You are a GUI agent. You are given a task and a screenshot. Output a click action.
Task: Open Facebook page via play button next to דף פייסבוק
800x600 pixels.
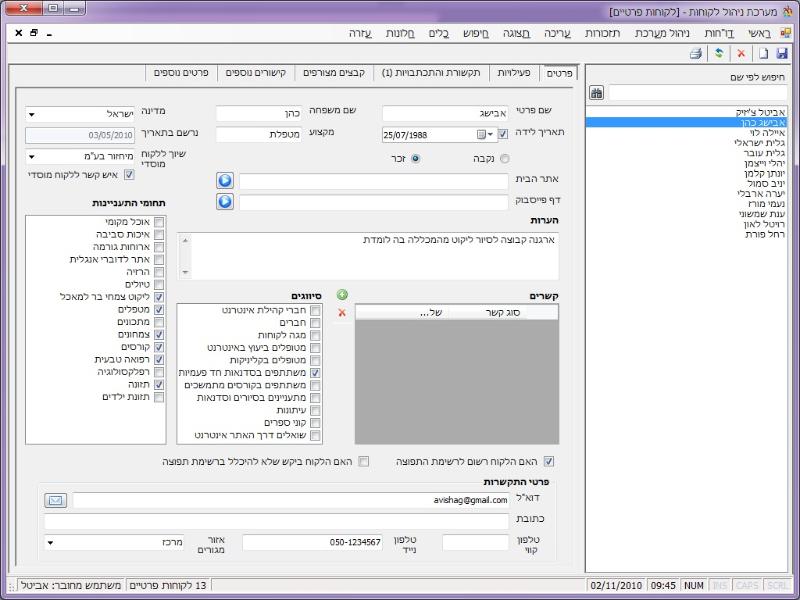pos(225,202)
